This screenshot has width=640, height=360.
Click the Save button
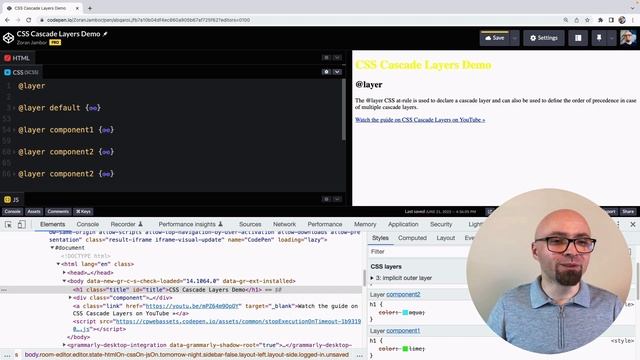pos(495,38)
